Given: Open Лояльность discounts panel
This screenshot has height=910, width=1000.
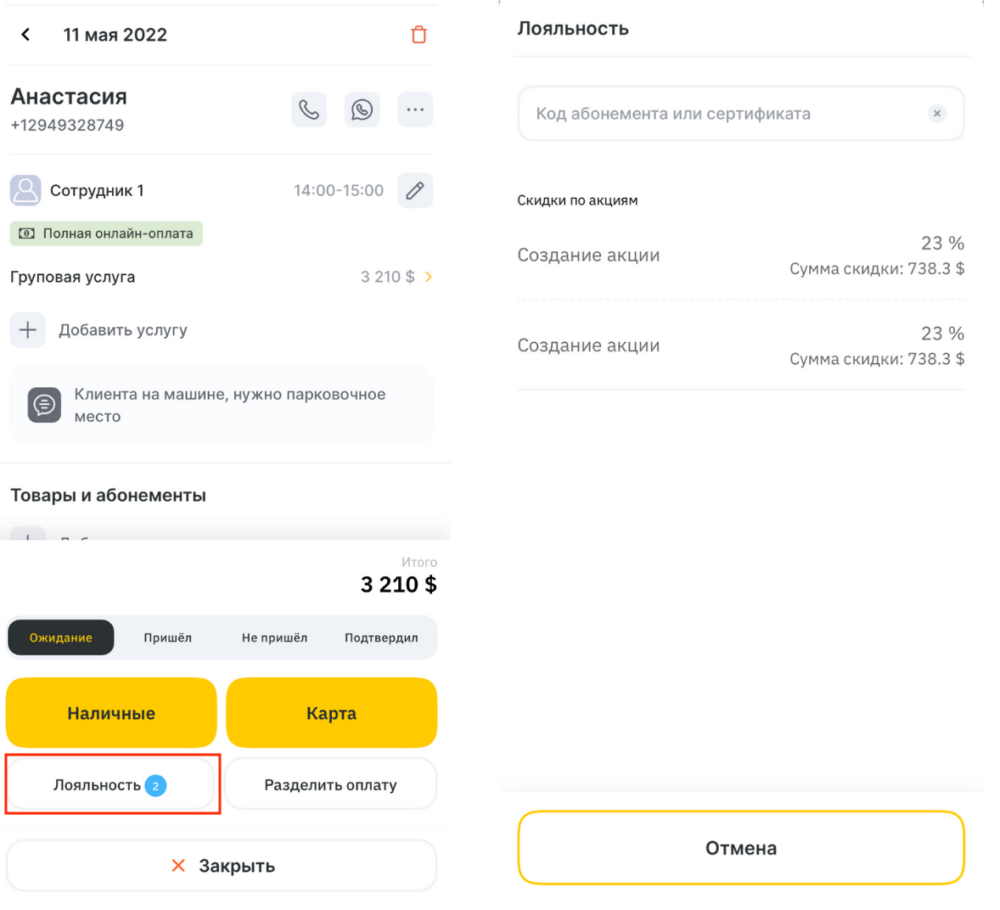Looking at the screenshot, I should tap(111, 784).
